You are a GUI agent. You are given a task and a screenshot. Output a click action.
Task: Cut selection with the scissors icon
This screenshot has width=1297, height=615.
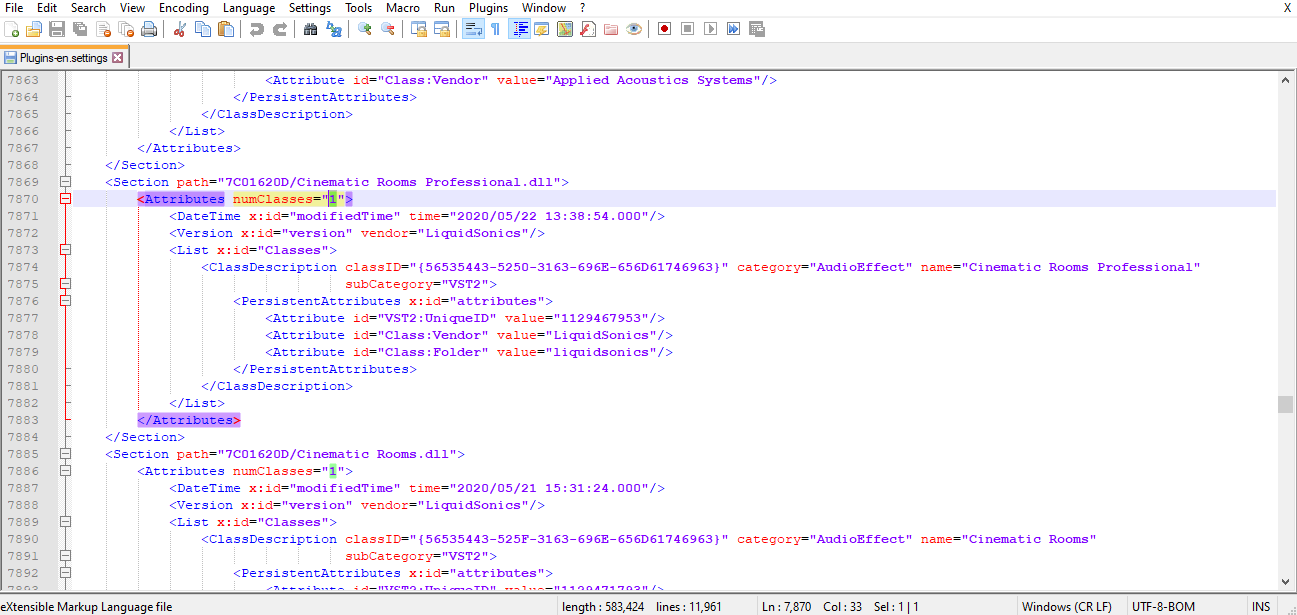tap(180, 29)
